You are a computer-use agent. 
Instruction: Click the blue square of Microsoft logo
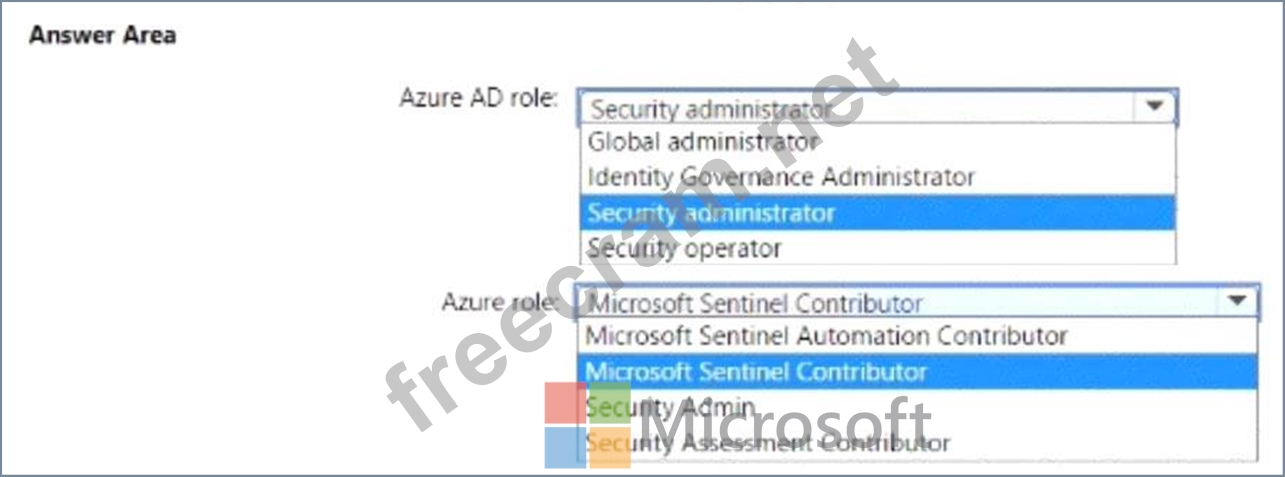coord(565,447)
